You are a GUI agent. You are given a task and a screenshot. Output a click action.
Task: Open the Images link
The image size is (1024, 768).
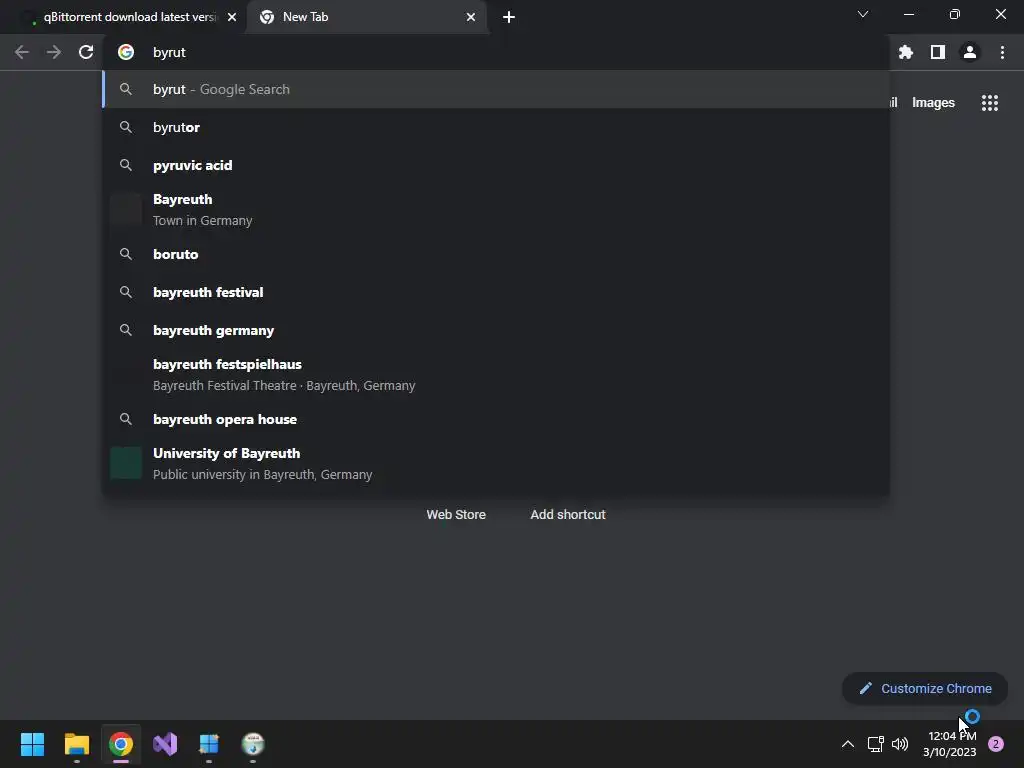933,103
